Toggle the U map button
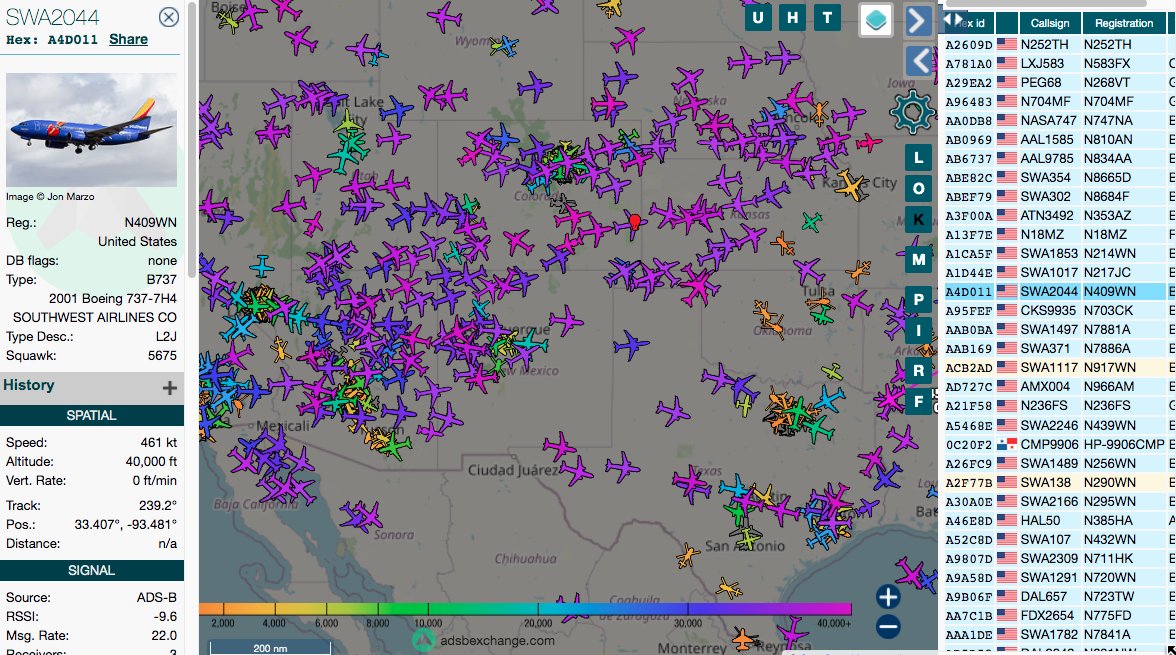The width and height of the screenshot is (1176, 655). pyautogui.click(x=758, y=17)
